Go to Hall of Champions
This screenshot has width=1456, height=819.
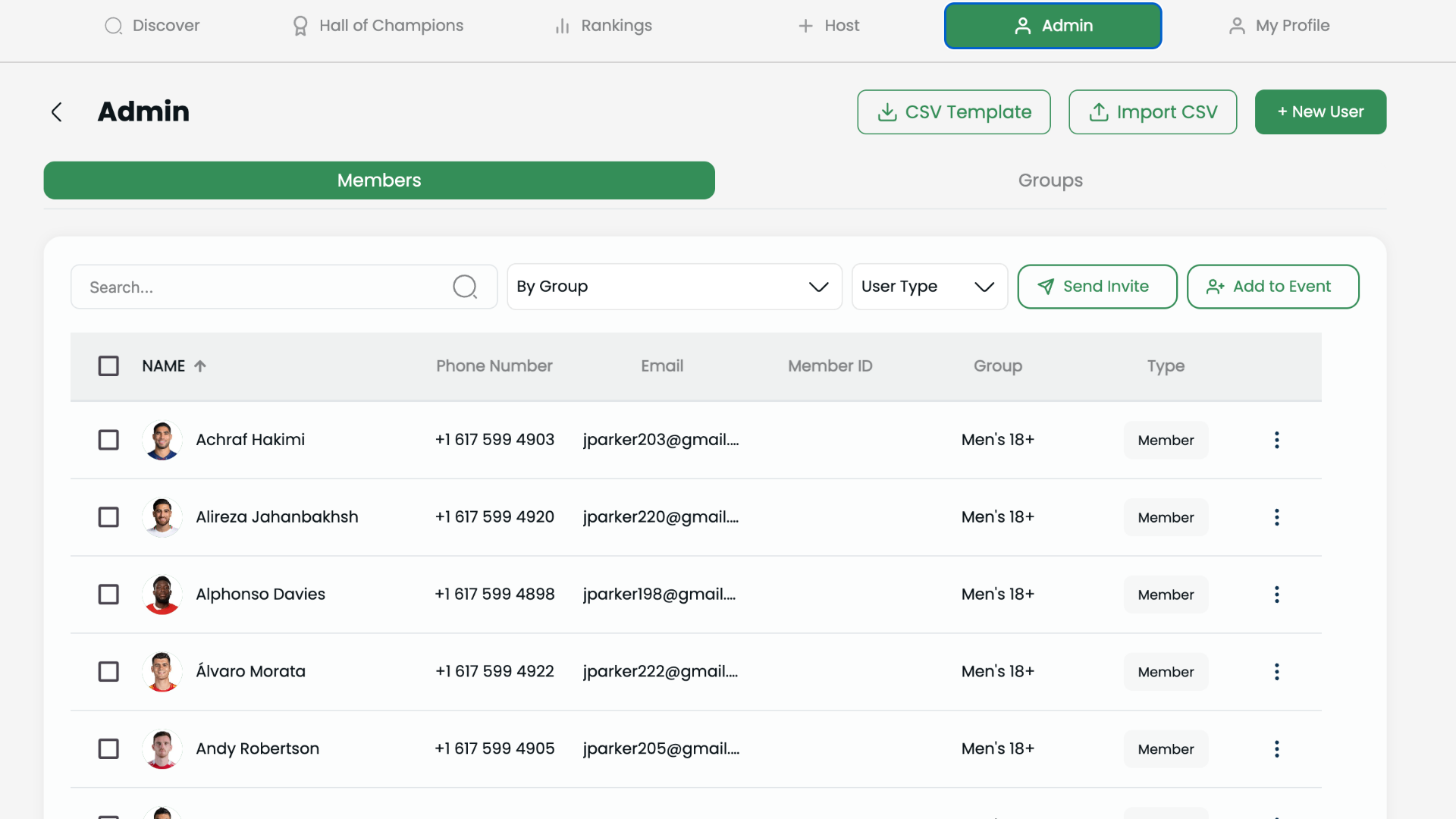point(378,26)
